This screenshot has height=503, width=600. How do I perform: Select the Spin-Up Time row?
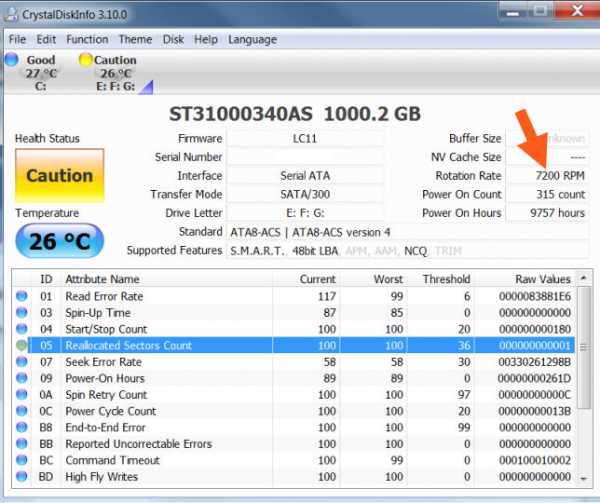pyautogui.click(x=293, y=313)
